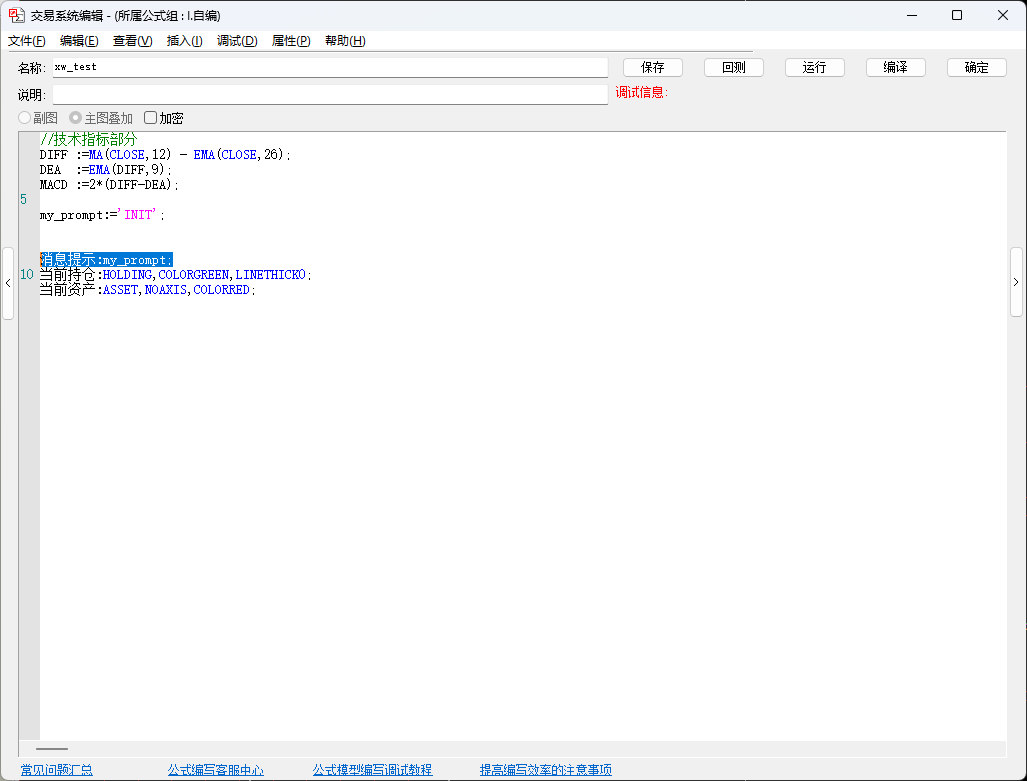Focus the 说明 description field
Image resolution: width=1027 pixels, height=781 pixels.
point(330,95)
